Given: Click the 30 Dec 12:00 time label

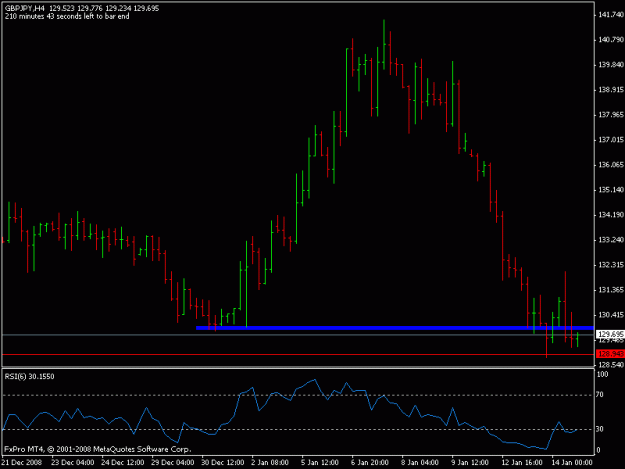Looking at the screenshot, I should [223, 463].
